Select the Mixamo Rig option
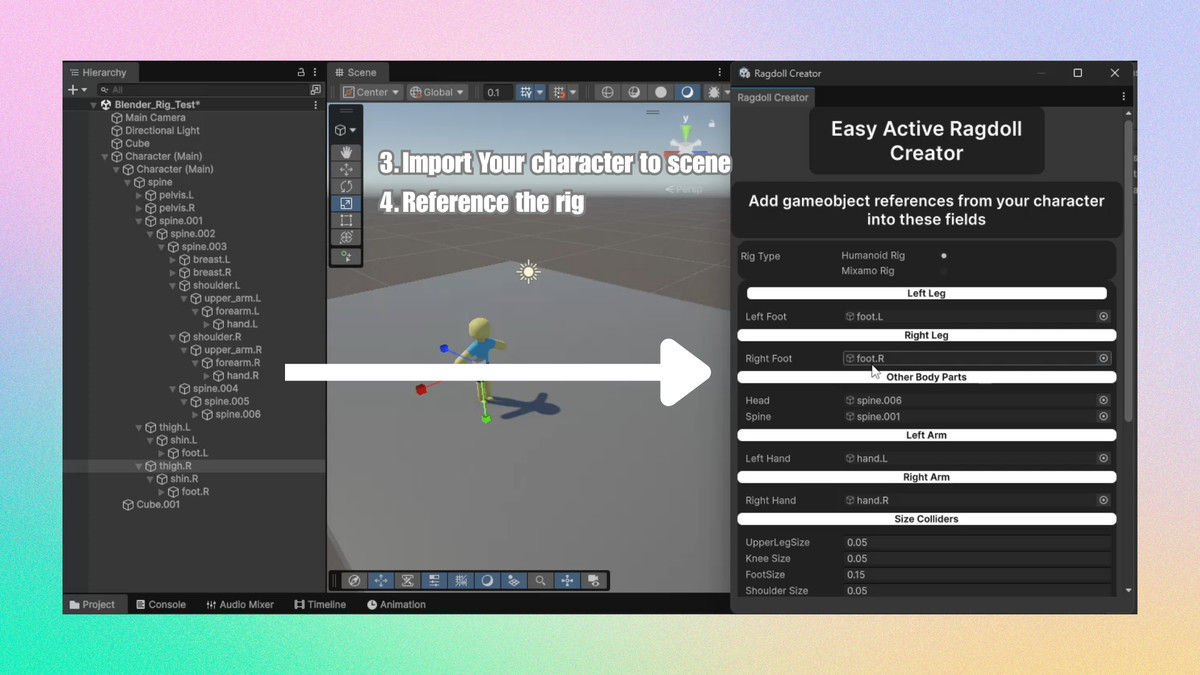This screenshot has width=1200, height=675. [x=943, y=271]
